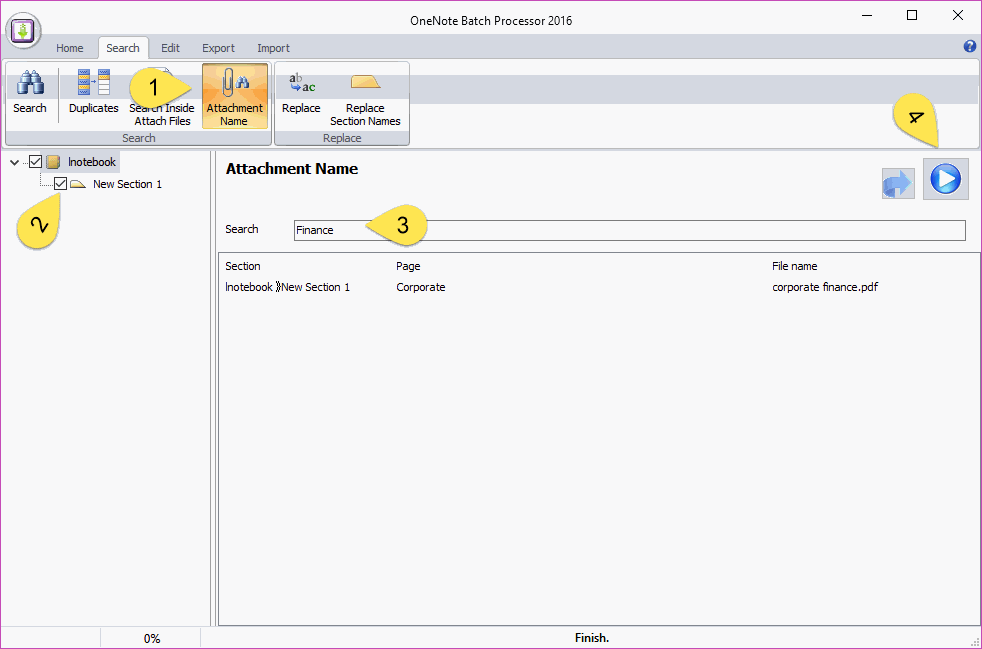
Task: Maximize the OneNote Batch Processor window
Action: coord(912,16)
